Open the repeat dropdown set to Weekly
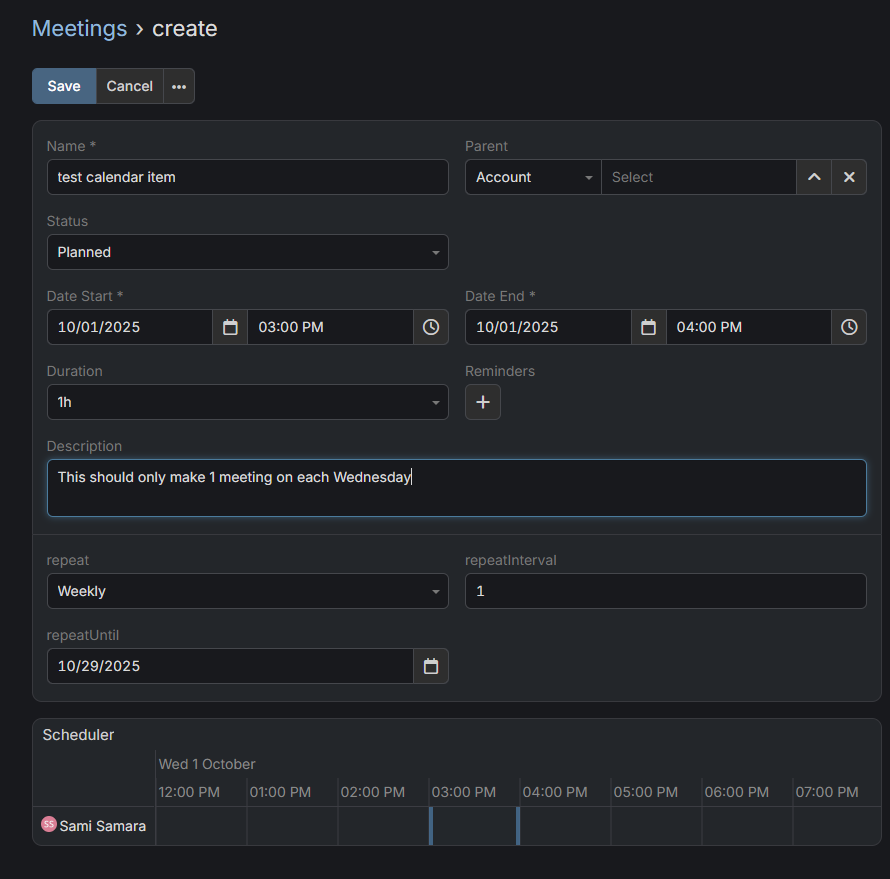890x879 pixels. click(247, 591)
